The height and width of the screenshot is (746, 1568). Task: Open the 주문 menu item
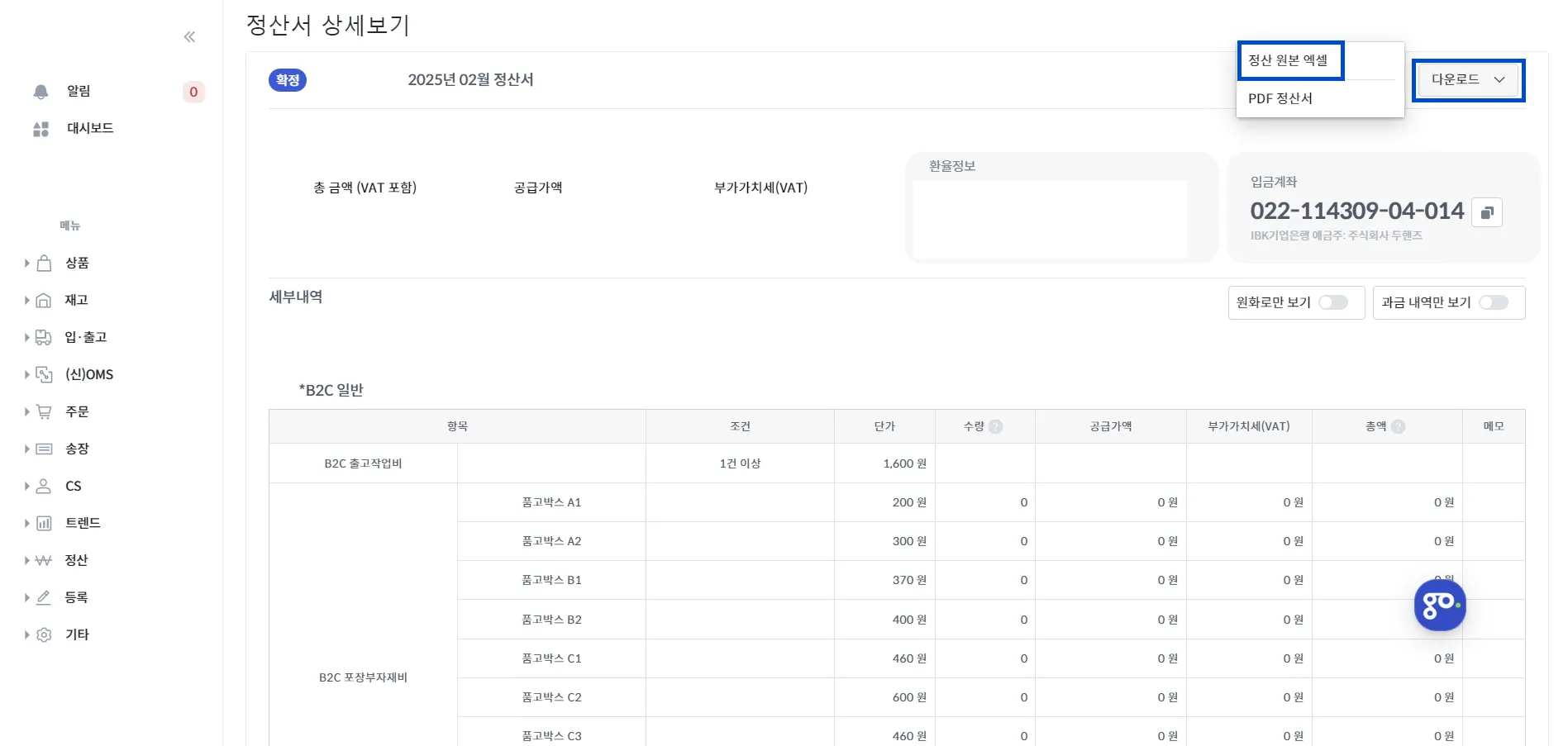[77, 411]
